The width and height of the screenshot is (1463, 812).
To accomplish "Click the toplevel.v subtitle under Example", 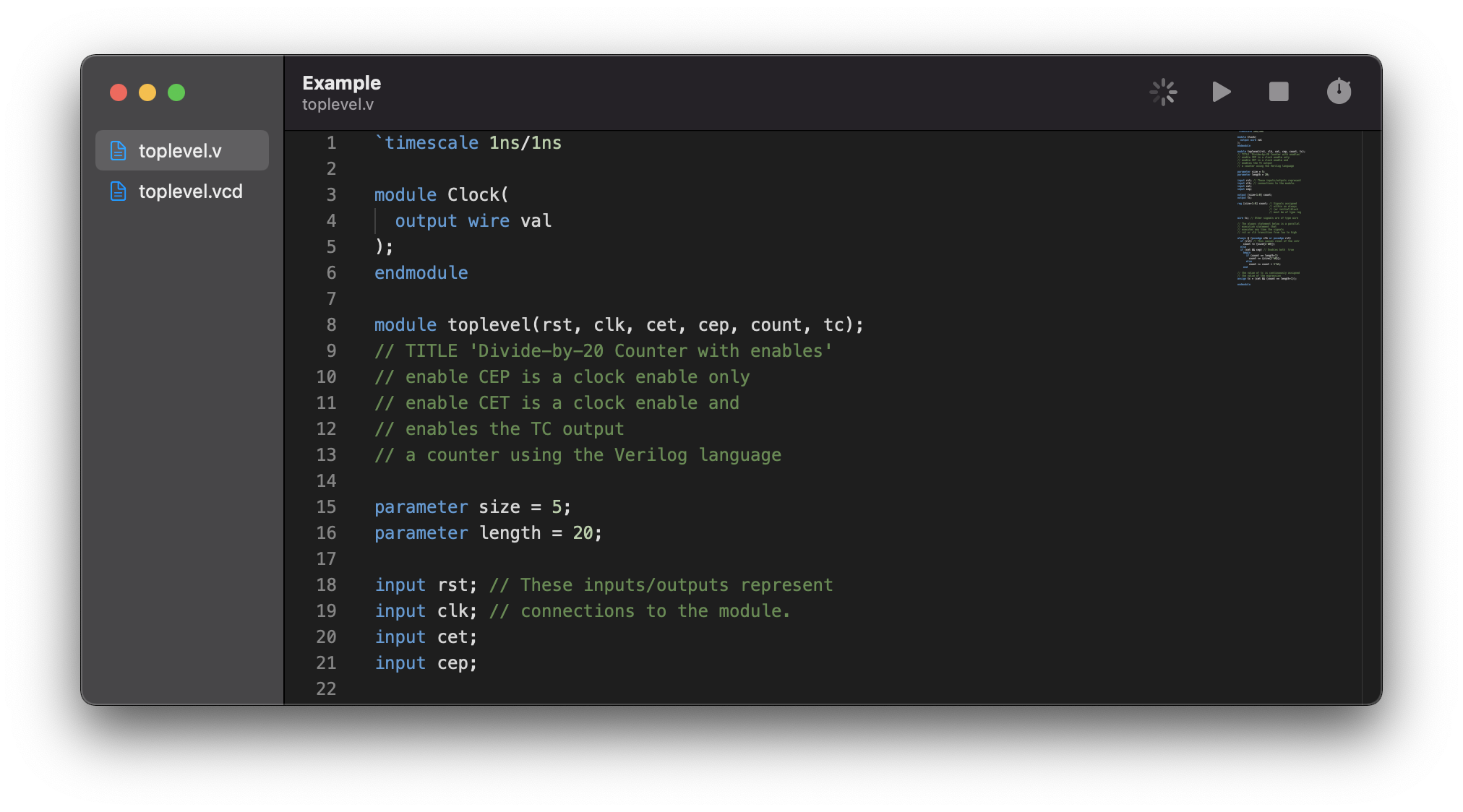I will pos(338,104).
